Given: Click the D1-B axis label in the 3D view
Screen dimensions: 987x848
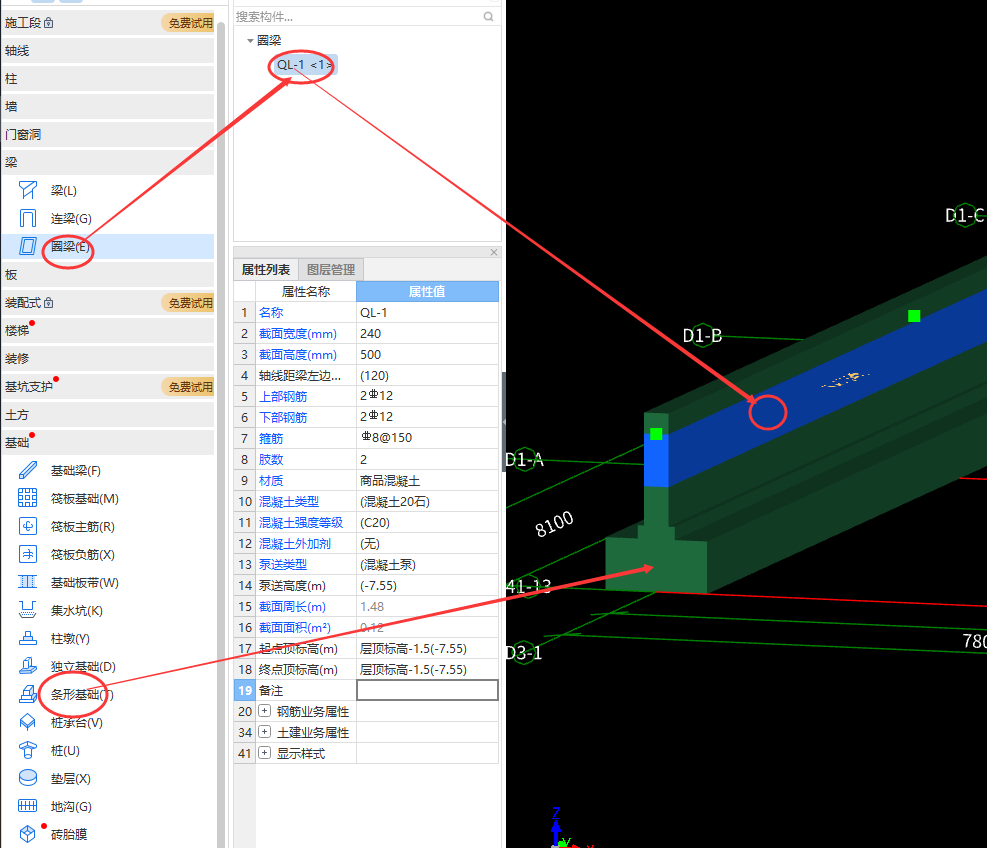Looking at the screenshot, I should coord(702,336).
